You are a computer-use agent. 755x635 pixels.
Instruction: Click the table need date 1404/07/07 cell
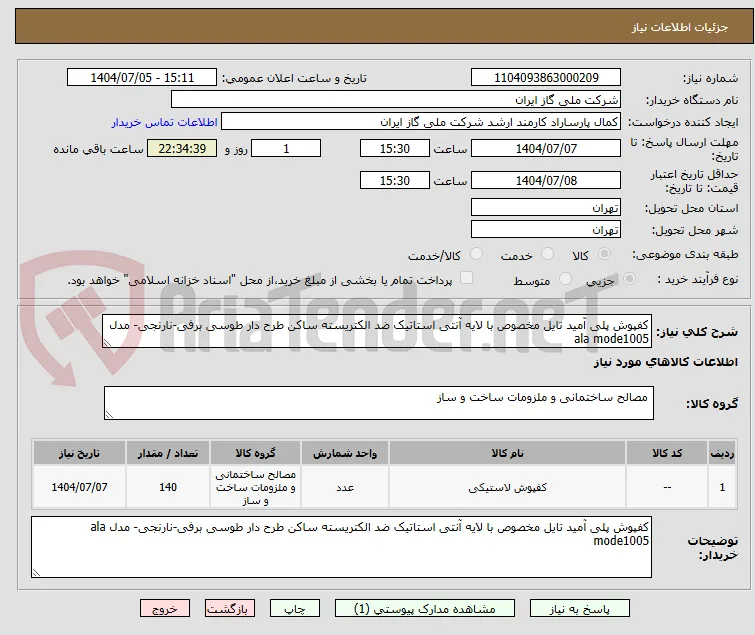coord(79,487)
